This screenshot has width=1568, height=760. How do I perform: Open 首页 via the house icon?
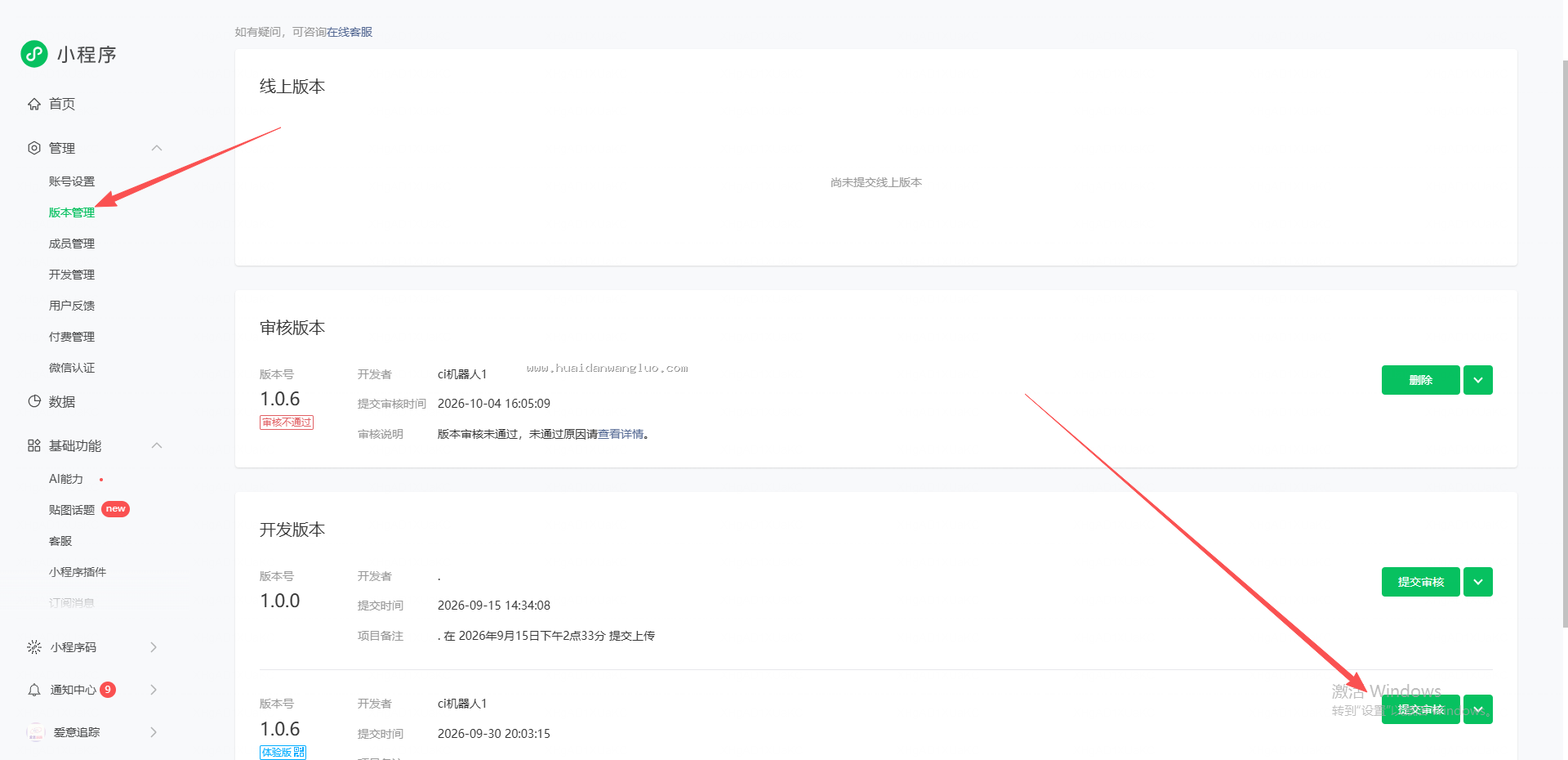tap(34, 104)
